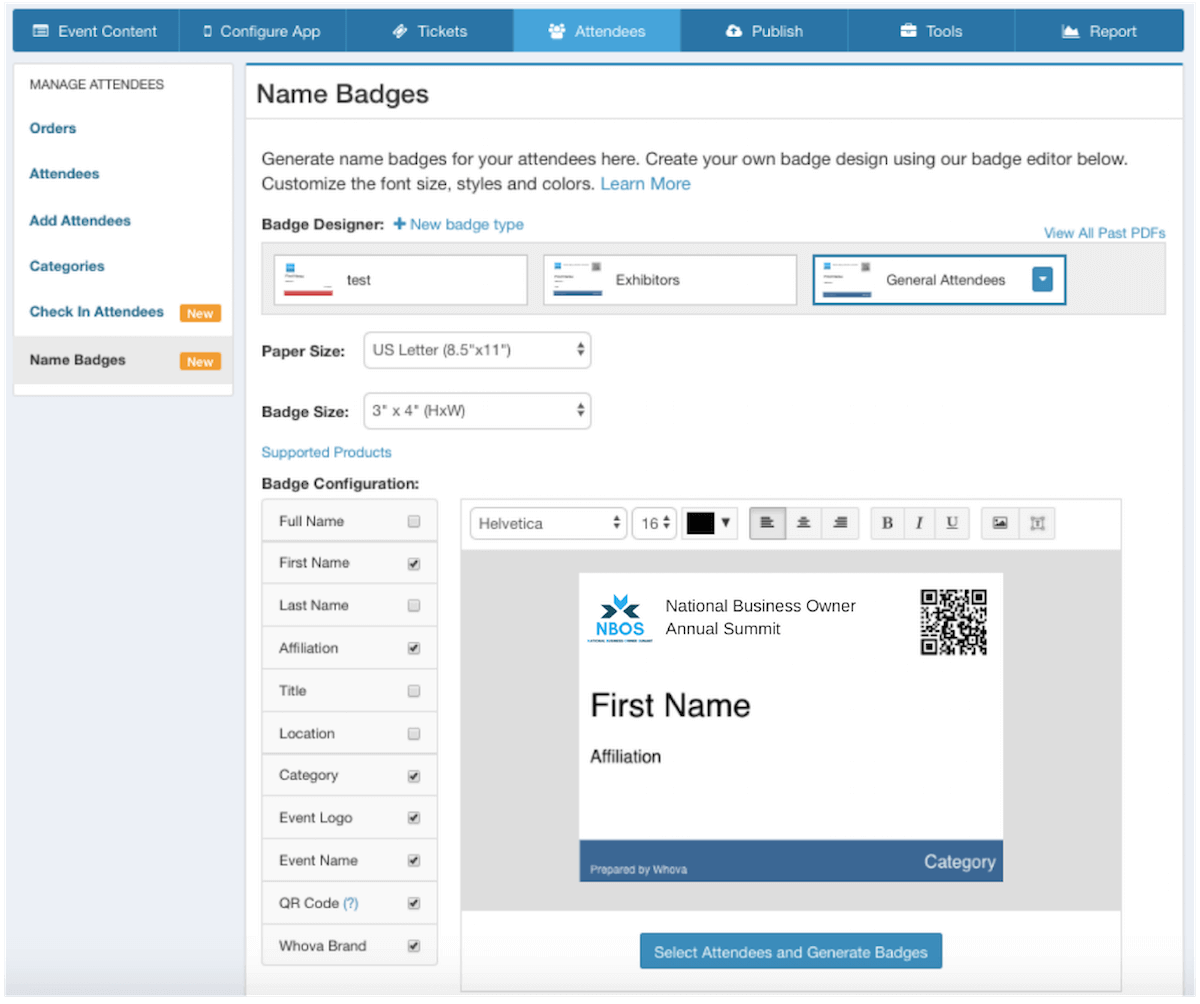Toggle underline text formatting
1200x1004 pixels.
click(x=952, y=523)
